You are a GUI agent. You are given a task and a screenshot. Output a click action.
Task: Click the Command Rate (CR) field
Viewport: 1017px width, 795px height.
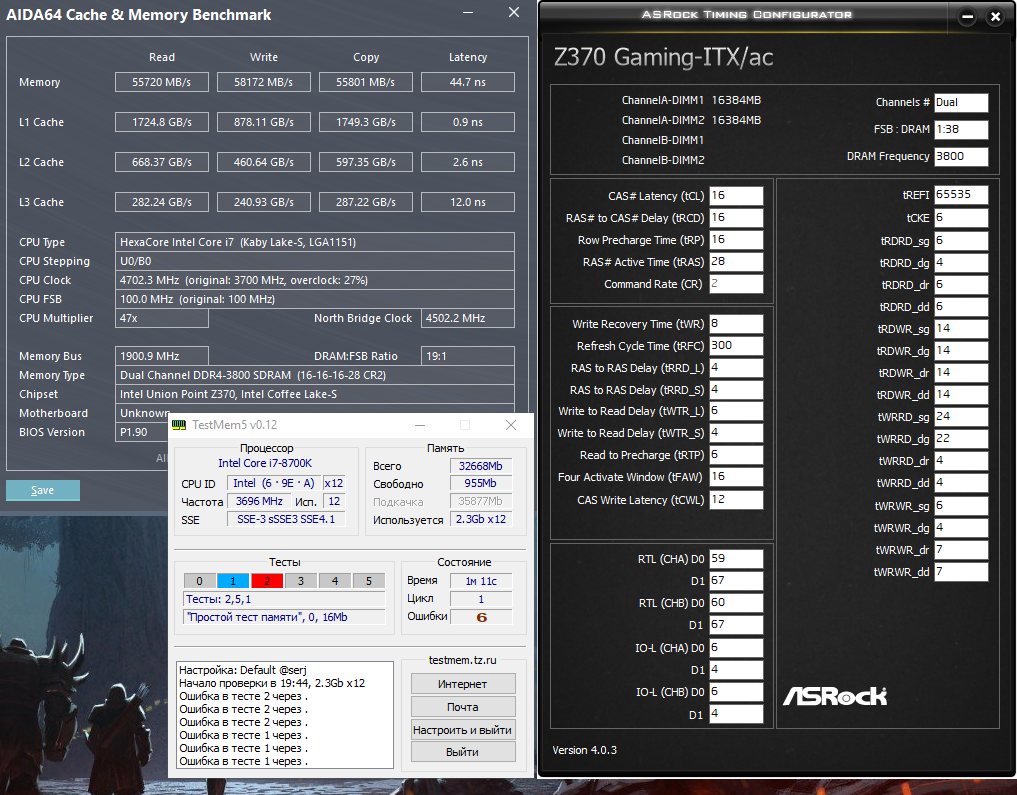736,284
